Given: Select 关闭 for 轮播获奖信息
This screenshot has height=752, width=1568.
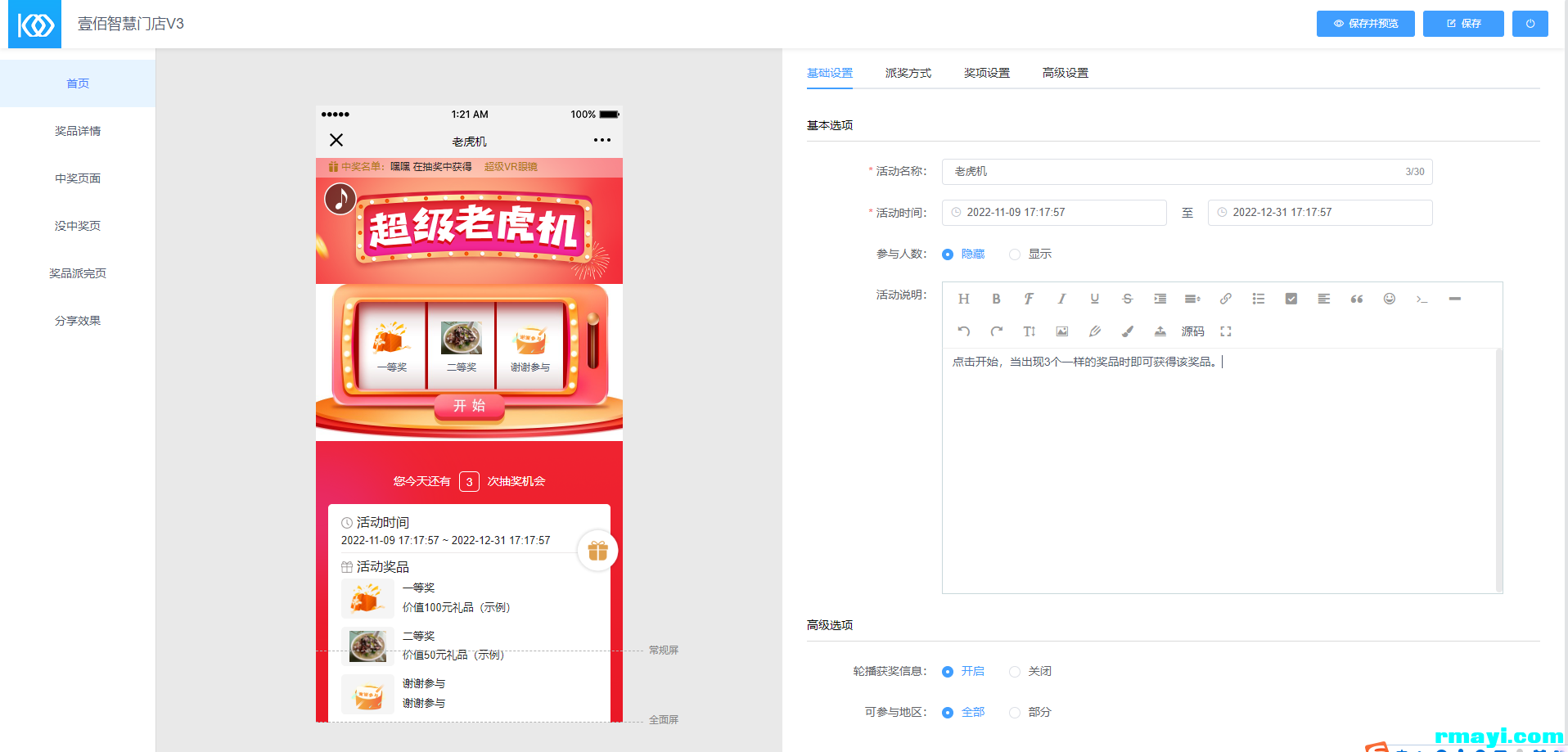Looking at the screenshot, I should click(x=1030, y=672).
